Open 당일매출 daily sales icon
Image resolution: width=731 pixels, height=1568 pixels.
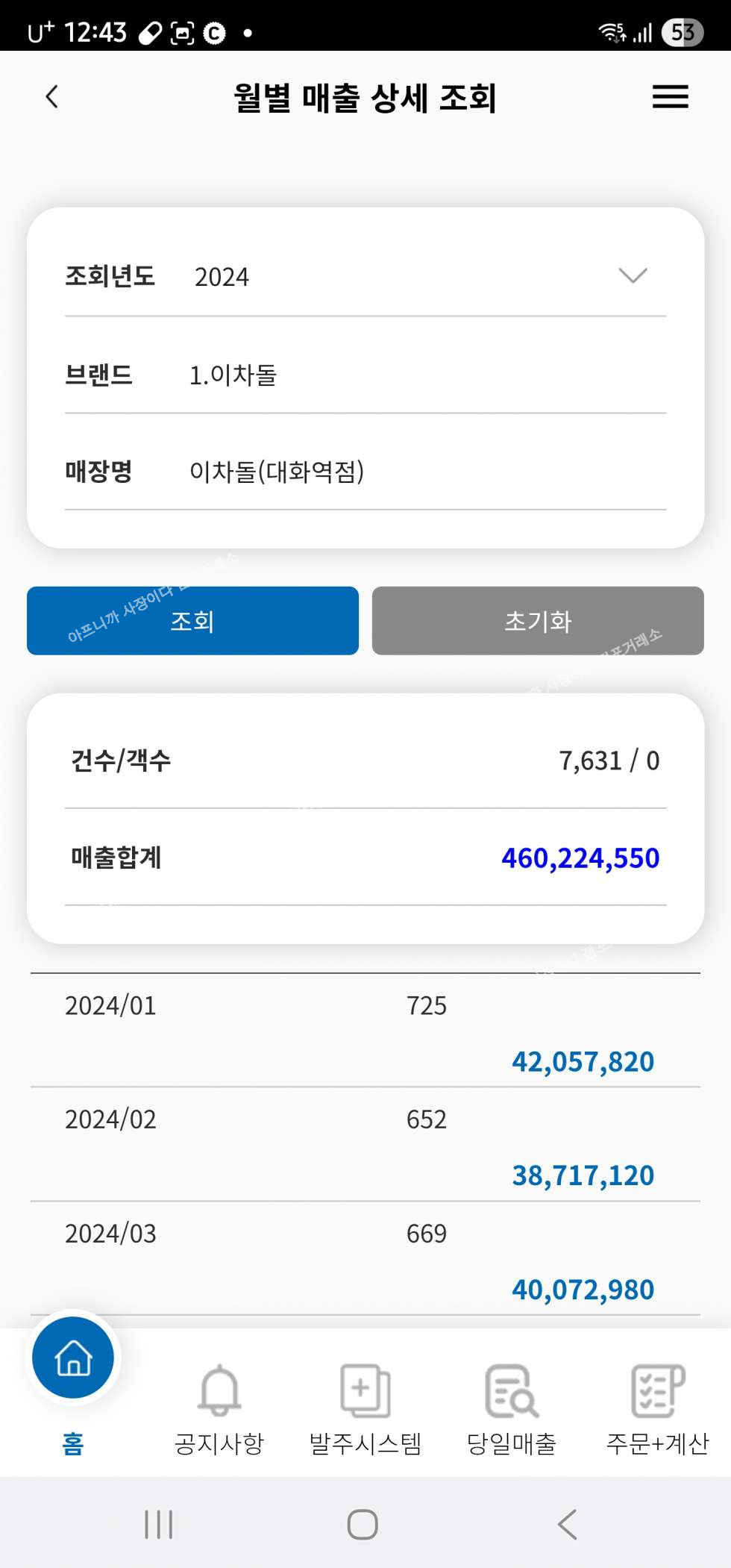pos(512,1390)
